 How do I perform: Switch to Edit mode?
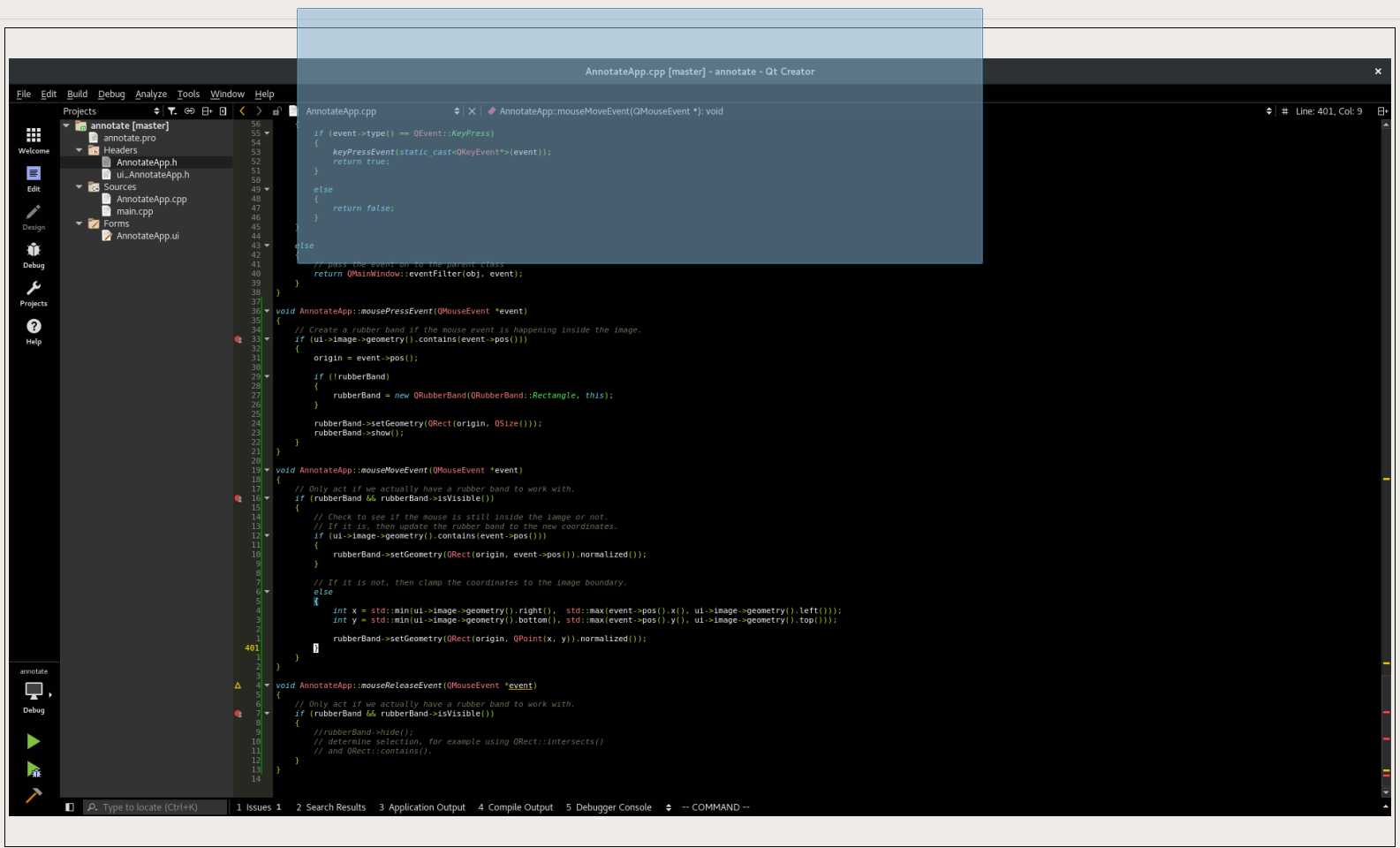point(34,178)
